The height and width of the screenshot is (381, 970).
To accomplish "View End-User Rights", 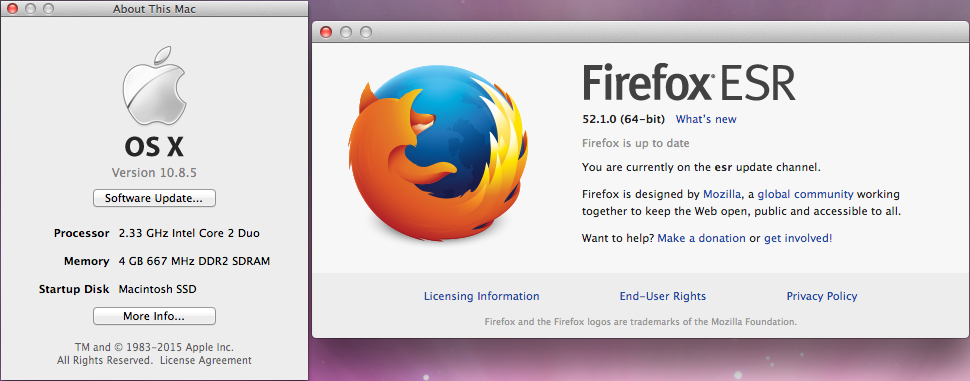I will [663, 296].
